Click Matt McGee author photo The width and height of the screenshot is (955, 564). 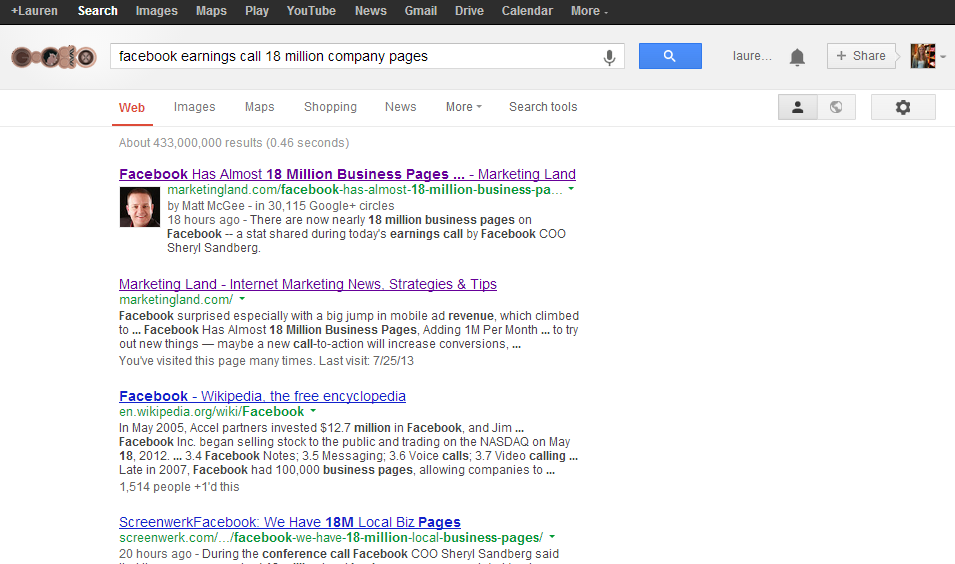(x=139, y=207)
